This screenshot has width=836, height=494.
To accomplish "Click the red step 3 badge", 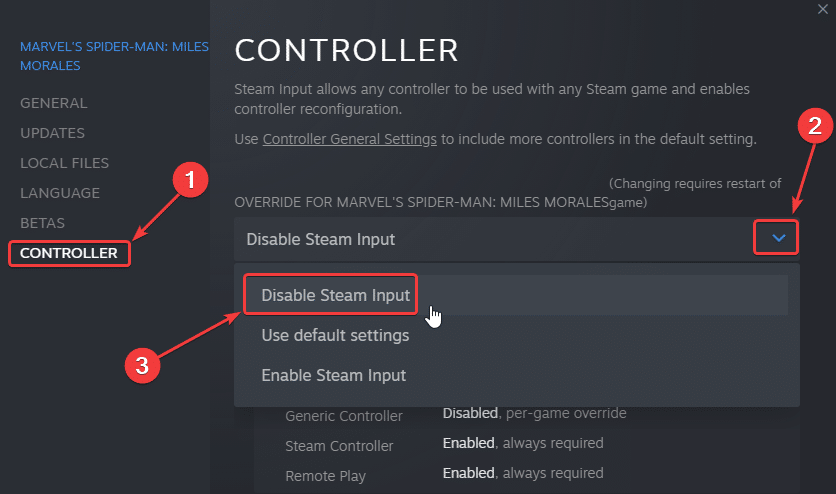I will (x=142, y=365).
